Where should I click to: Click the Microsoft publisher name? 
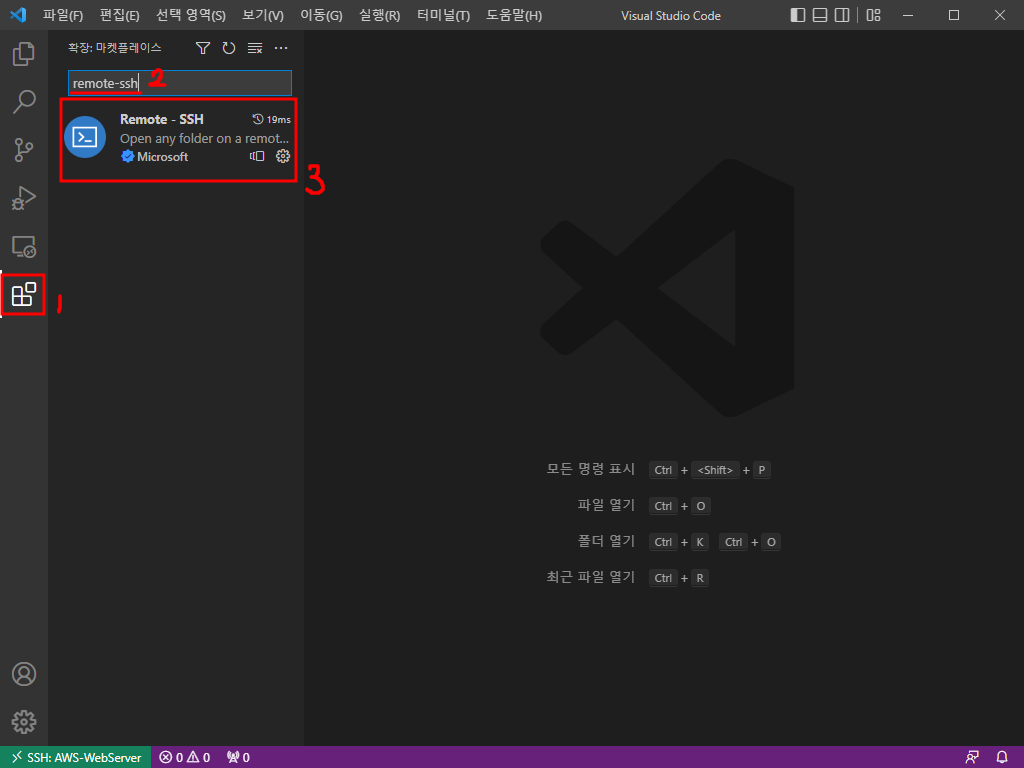pyautogui.click(x=163, y=157)
